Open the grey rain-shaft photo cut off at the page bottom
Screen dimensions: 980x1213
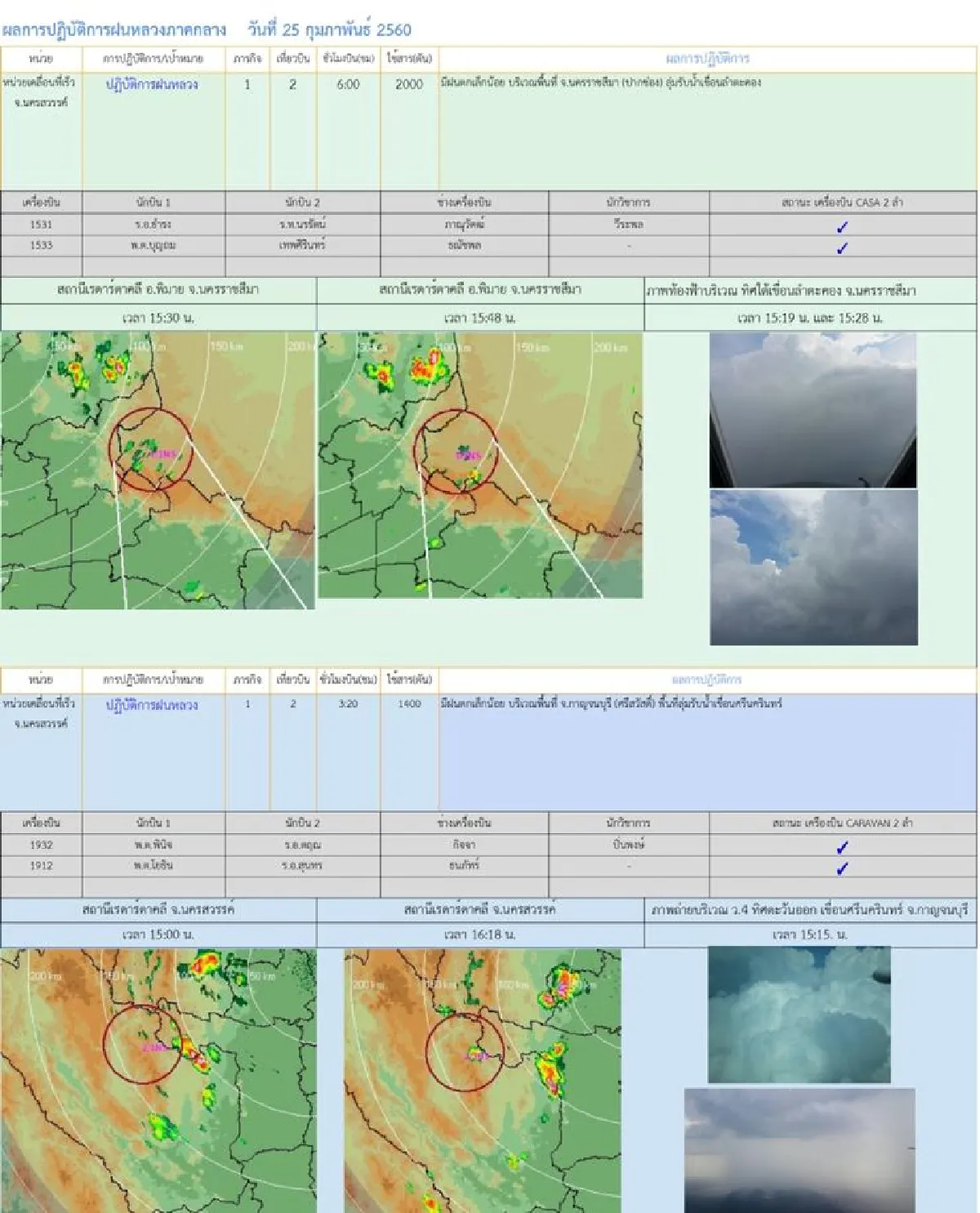click(x=800, y=1151)
